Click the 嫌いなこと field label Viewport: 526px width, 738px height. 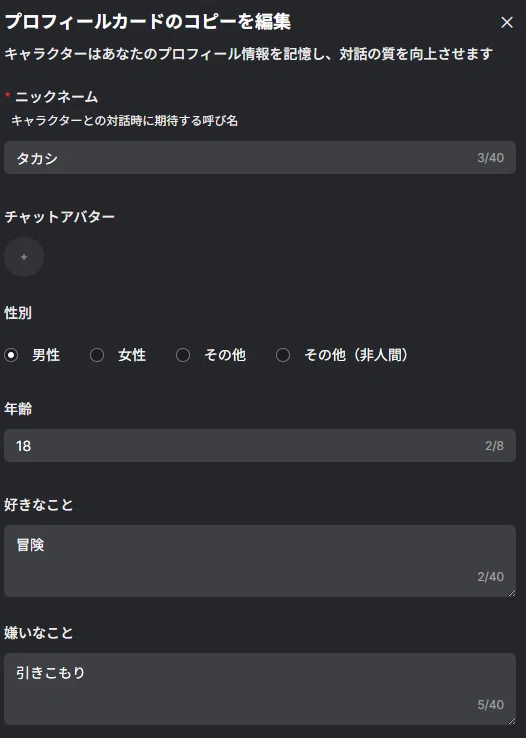coord(39,633)
